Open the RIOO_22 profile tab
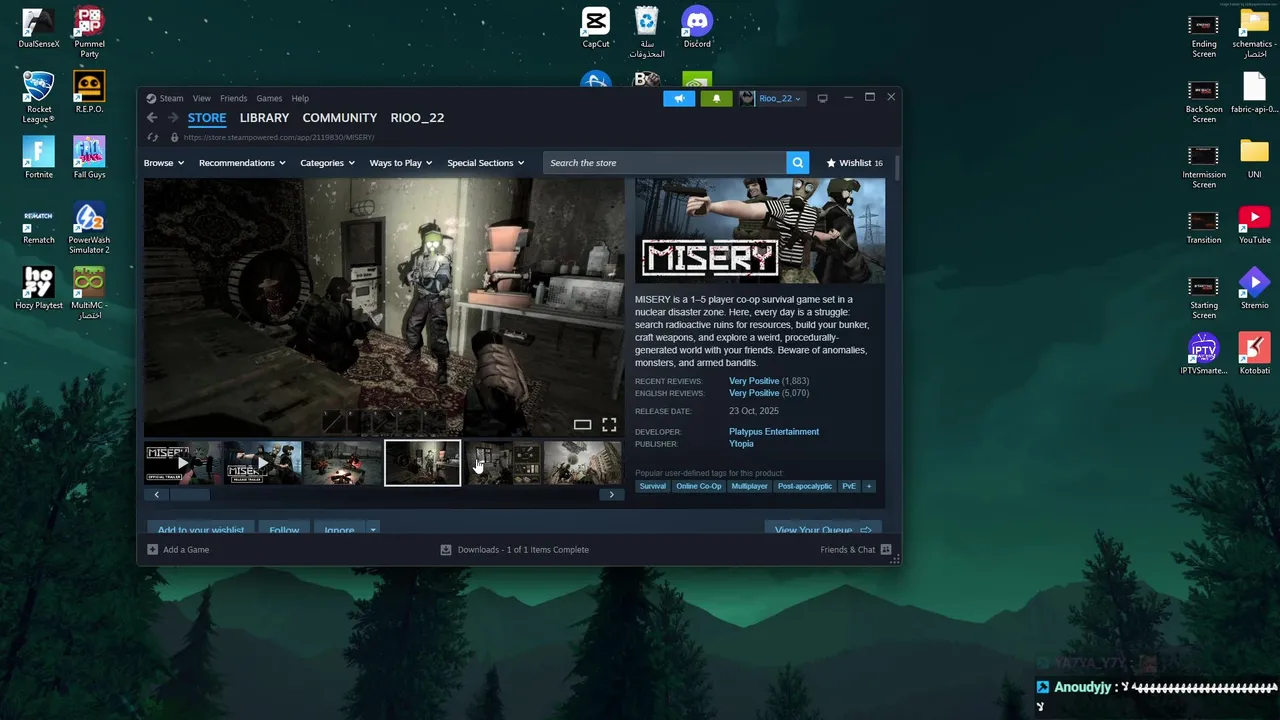Screen dimensions: 1280x720 [417, 118]
